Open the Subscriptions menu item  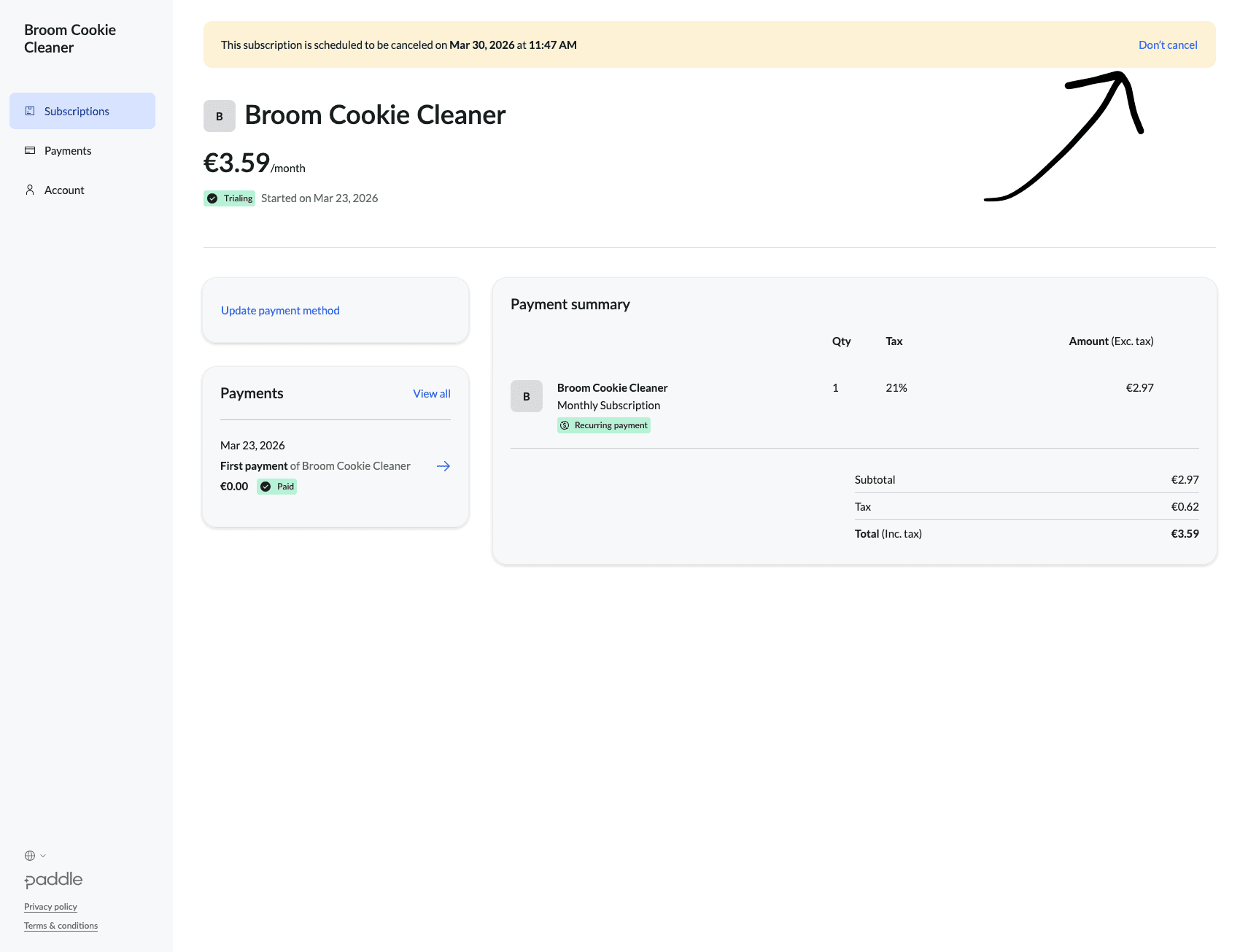(77, 111)
